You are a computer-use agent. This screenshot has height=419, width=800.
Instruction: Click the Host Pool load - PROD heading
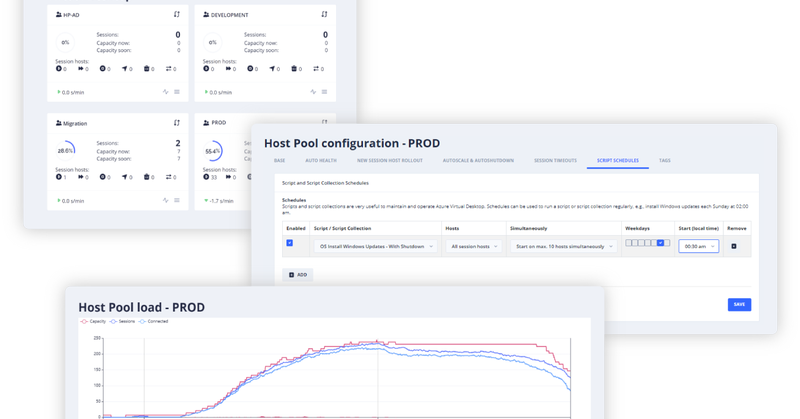(141, 307)
